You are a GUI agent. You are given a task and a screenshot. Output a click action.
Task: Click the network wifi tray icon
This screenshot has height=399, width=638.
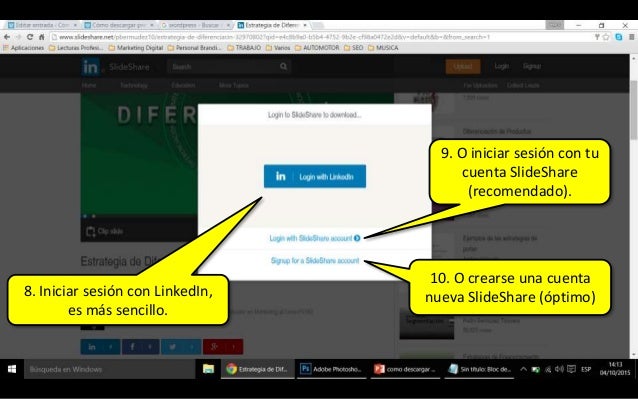click(x=548, y=369)
